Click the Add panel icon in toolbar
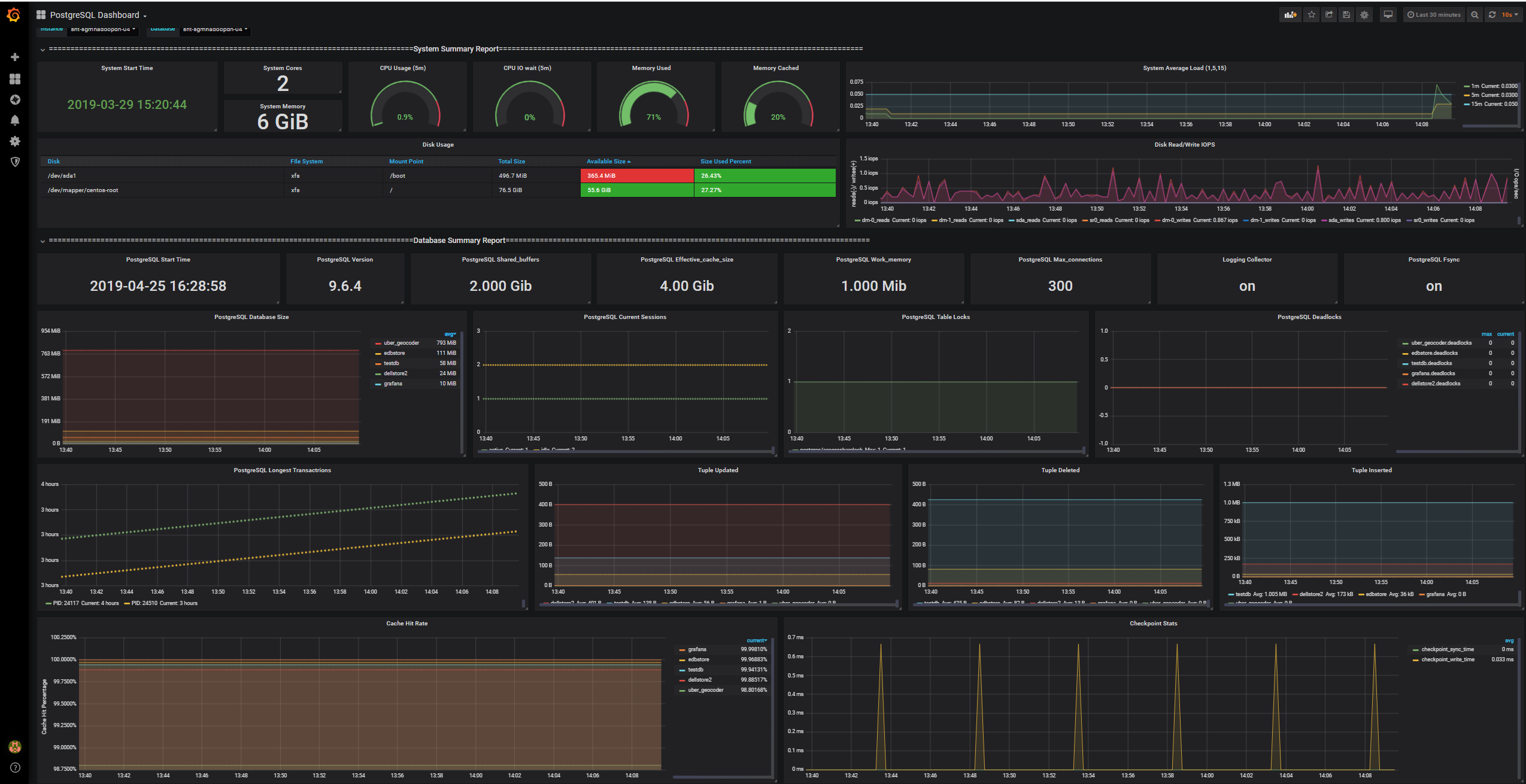 click(1290, 15)
